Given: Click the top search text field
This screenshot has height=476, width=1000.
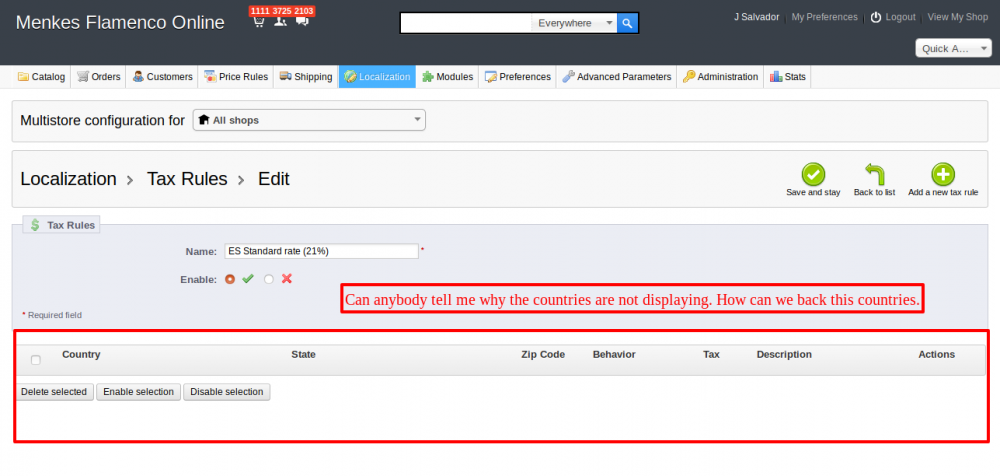Looking at the screenshot, I should tap(466, 23).
